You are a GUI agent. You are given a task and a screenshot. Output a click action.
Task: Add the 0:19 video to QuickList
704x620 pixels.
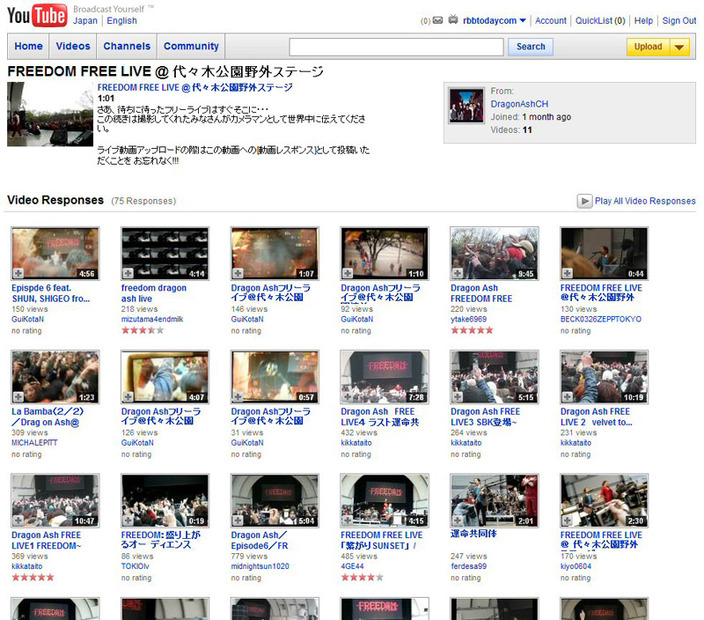coord(128,520)
